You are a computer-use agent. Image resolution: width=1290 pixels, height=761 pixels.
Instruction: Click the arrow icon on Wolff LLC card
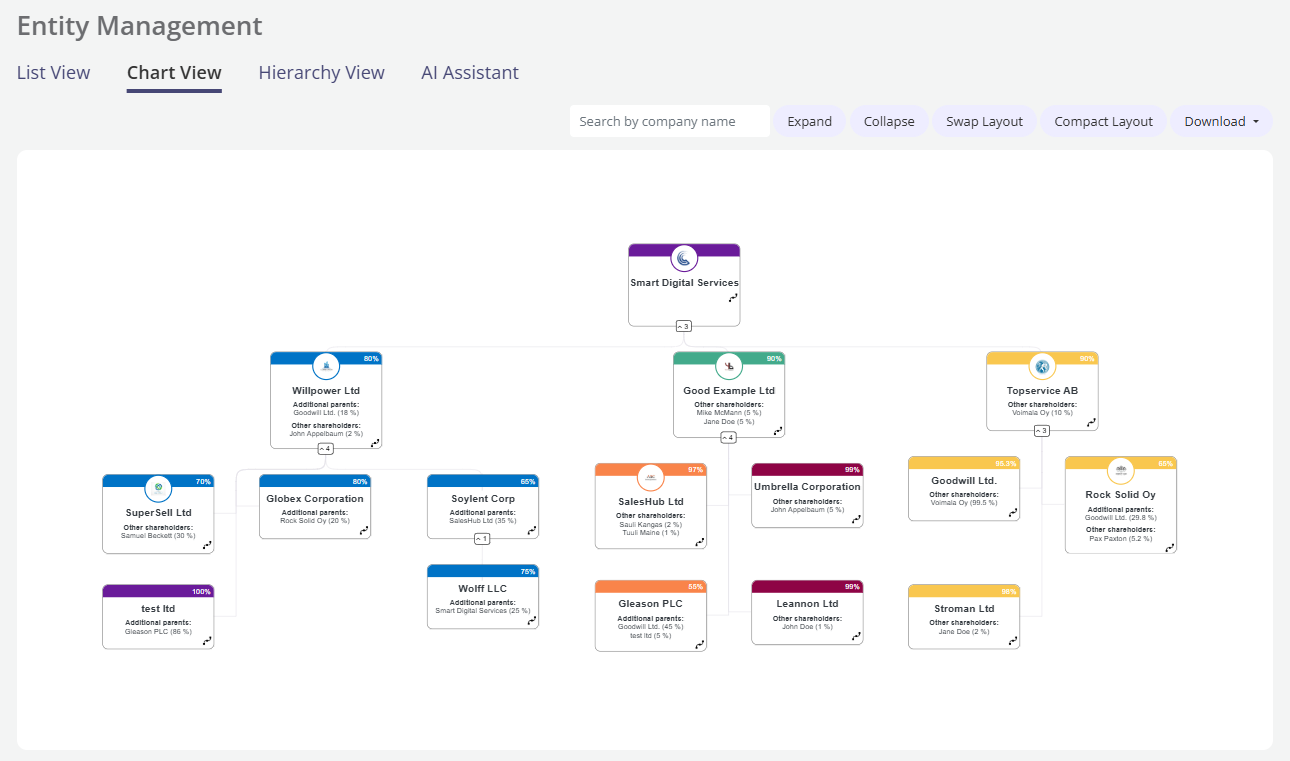(x=533, y=620)
